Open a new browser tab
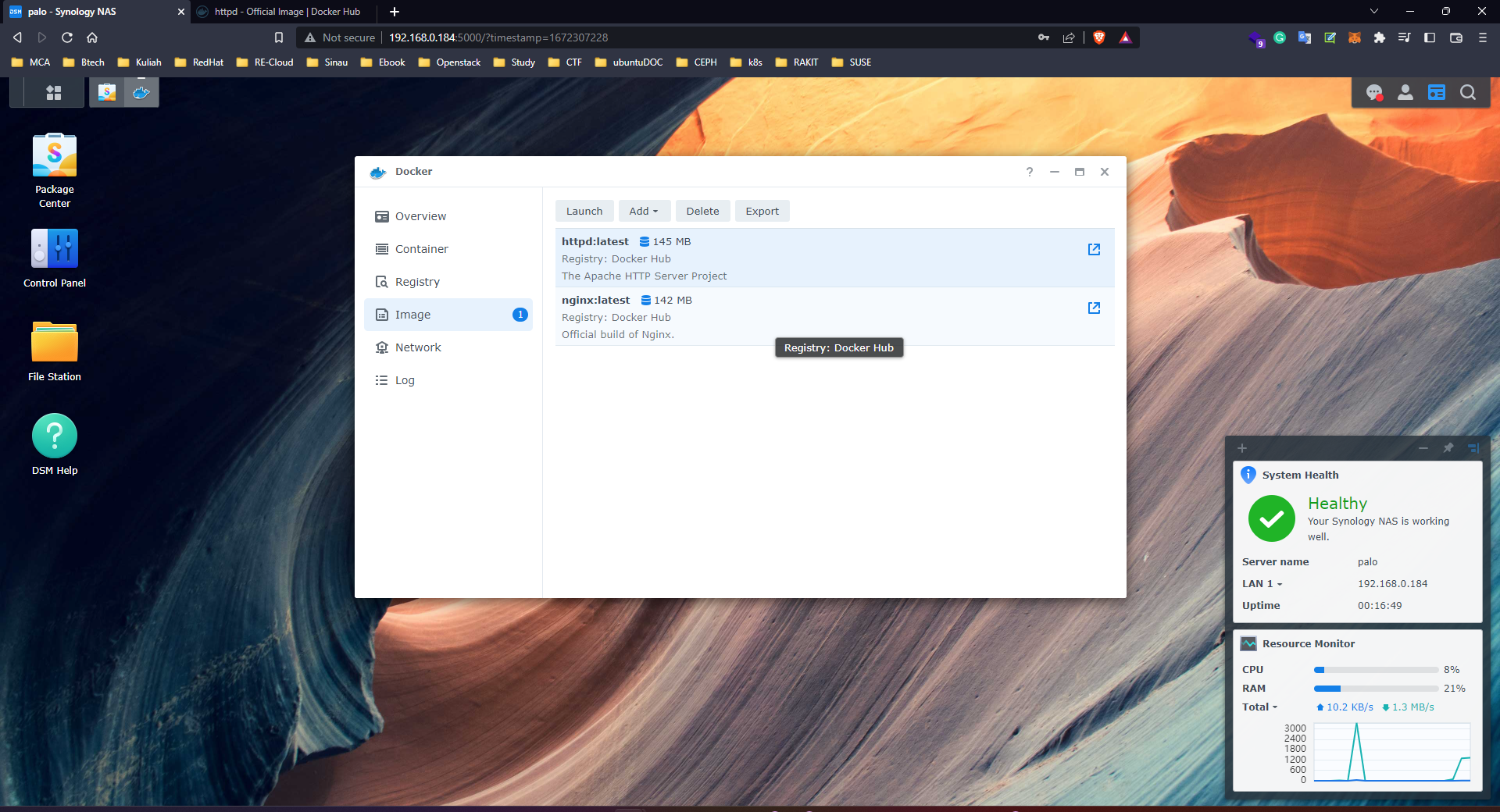The width and height of the screenshot is (1500, 812). click(395, 12)
